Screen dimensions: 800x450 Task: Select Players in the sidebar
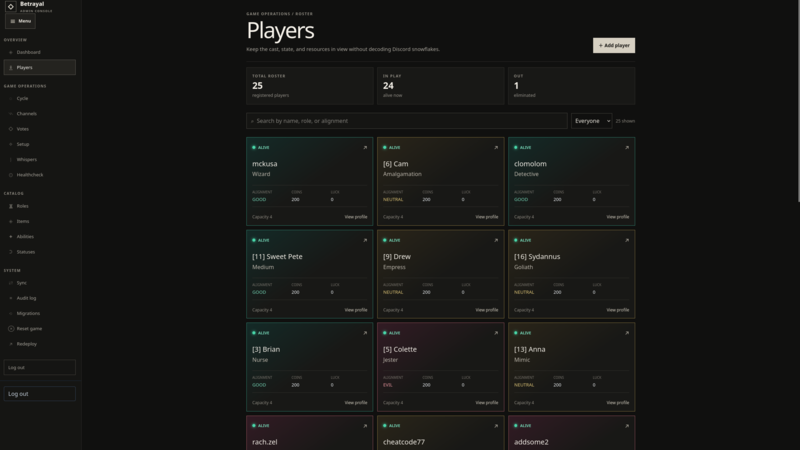pos(39,67)
